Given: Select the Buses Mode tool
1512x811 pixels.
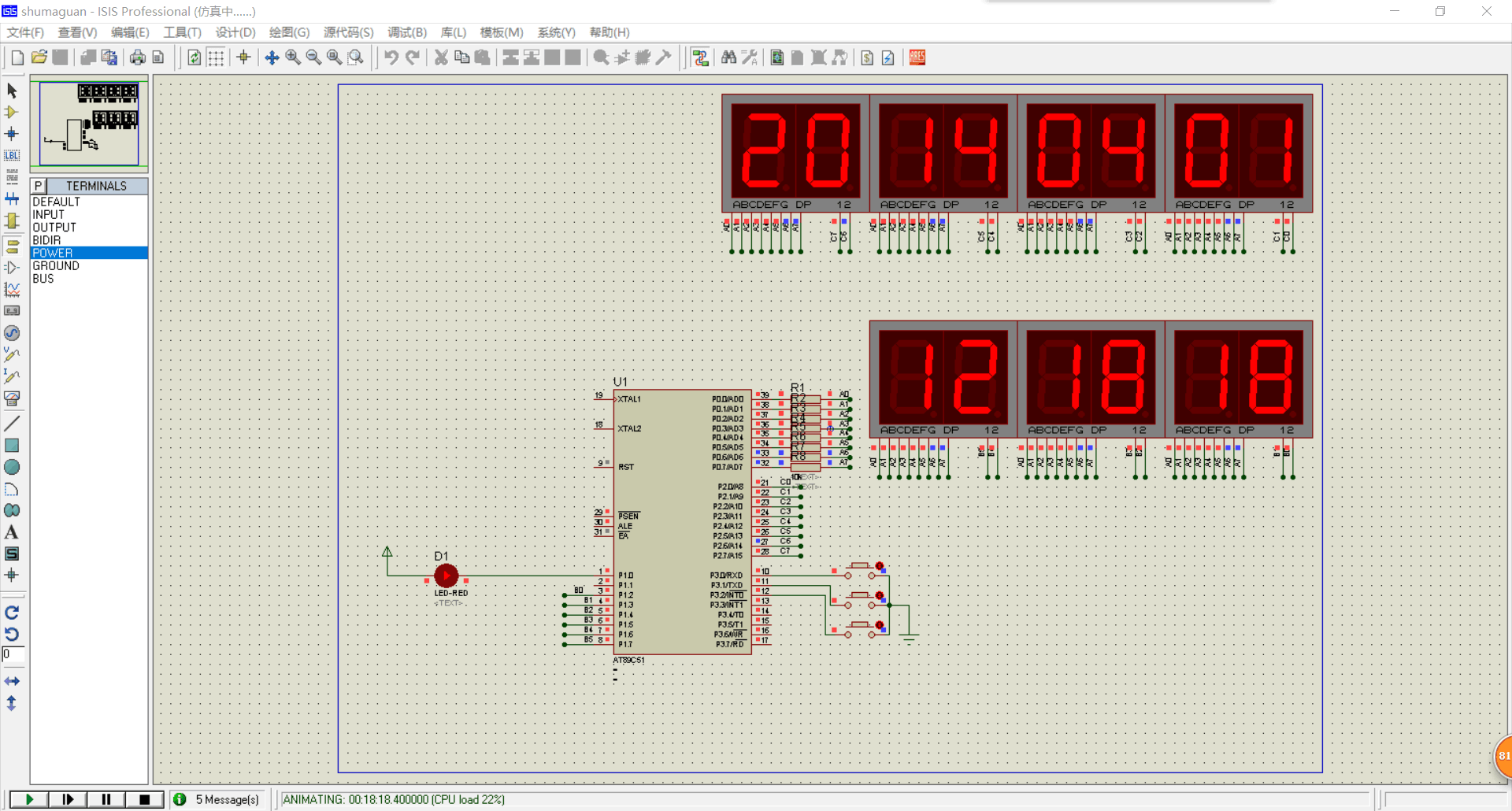Looking at the screenshot, I should [x=12, y=198].
